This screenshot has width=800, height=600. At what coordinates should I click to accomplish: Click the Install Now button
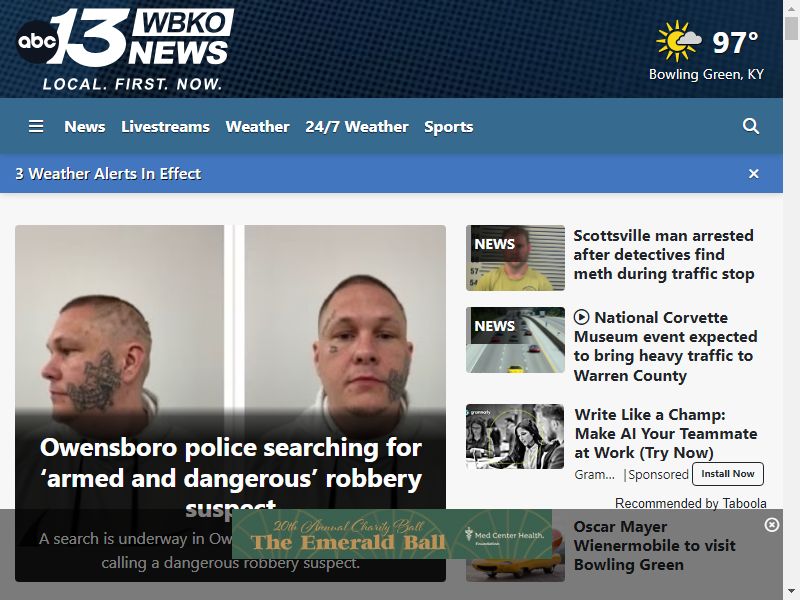[x=728, y=474]
